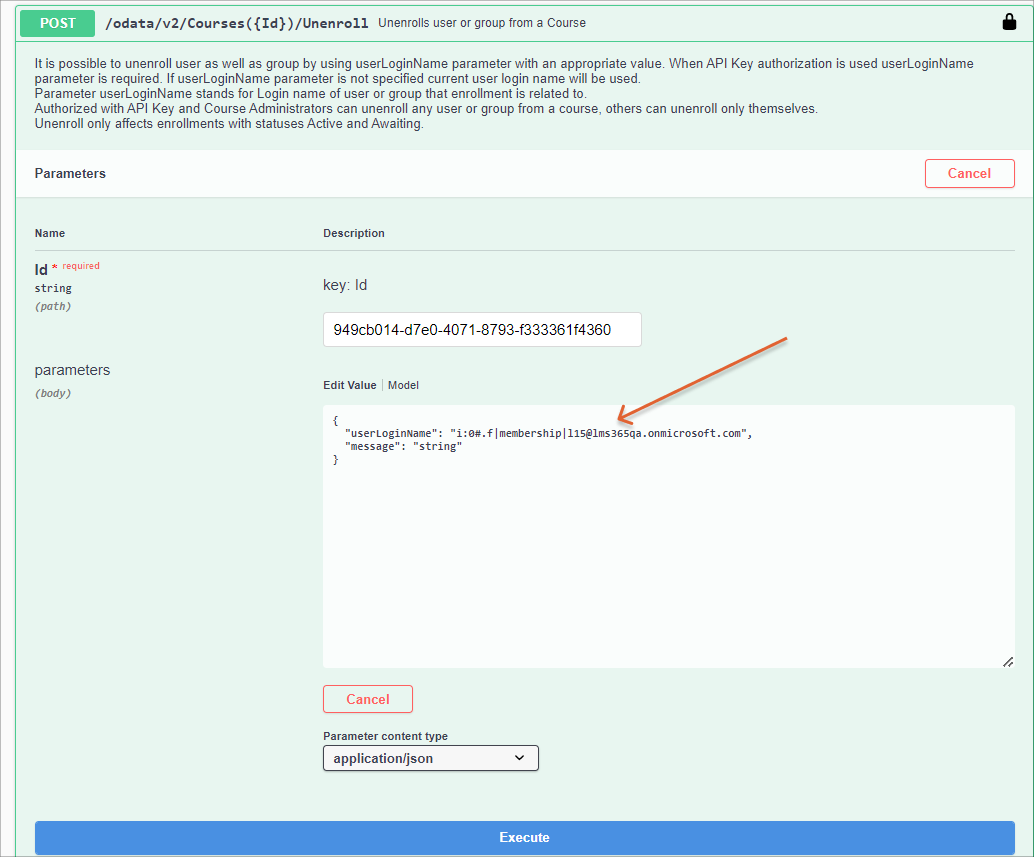Click the green POST method badge
The image size is (1034, 857).
[58, 23]
